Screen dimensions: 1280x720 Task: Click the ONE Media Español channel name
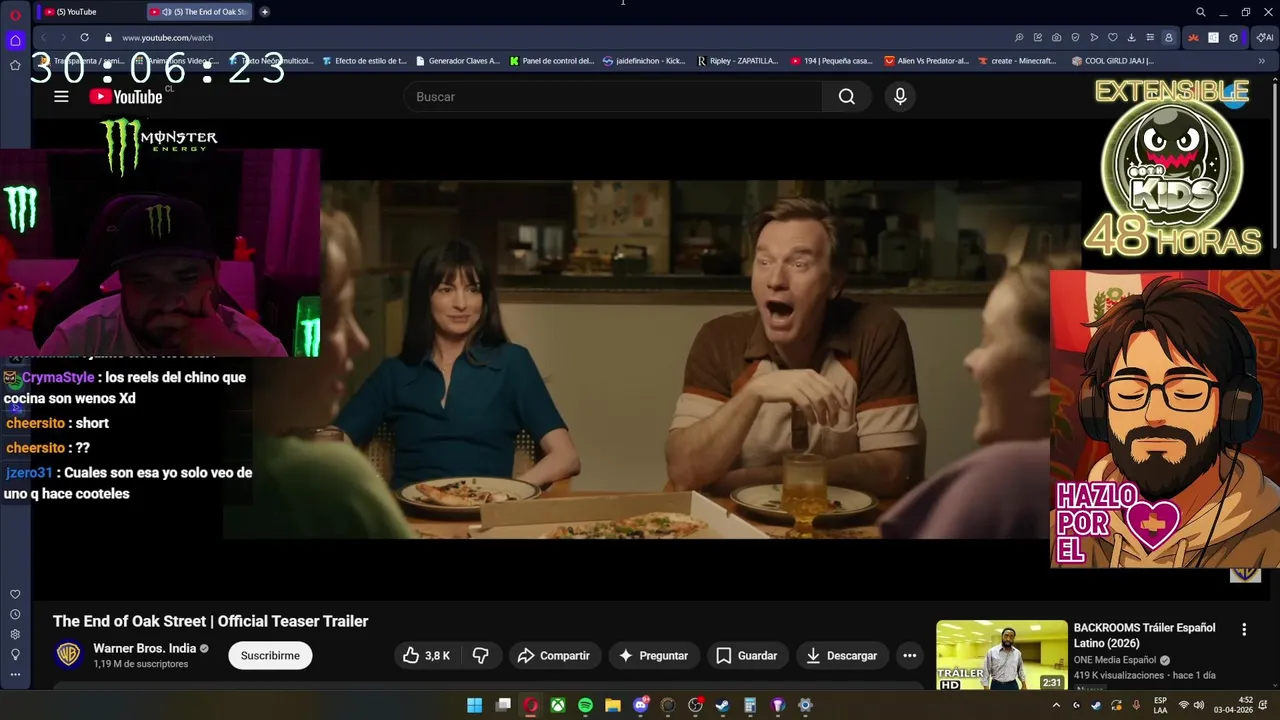(1115, 660)
